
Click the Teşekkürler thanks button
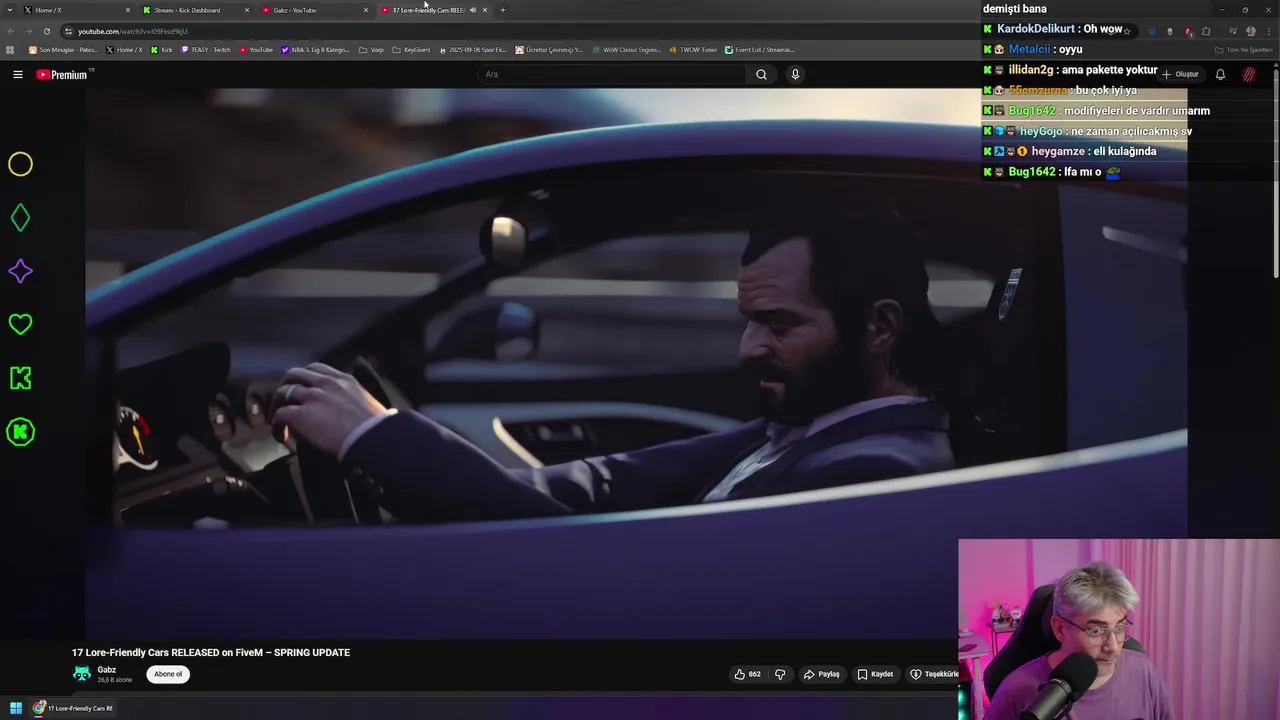(x=934, y=674)
